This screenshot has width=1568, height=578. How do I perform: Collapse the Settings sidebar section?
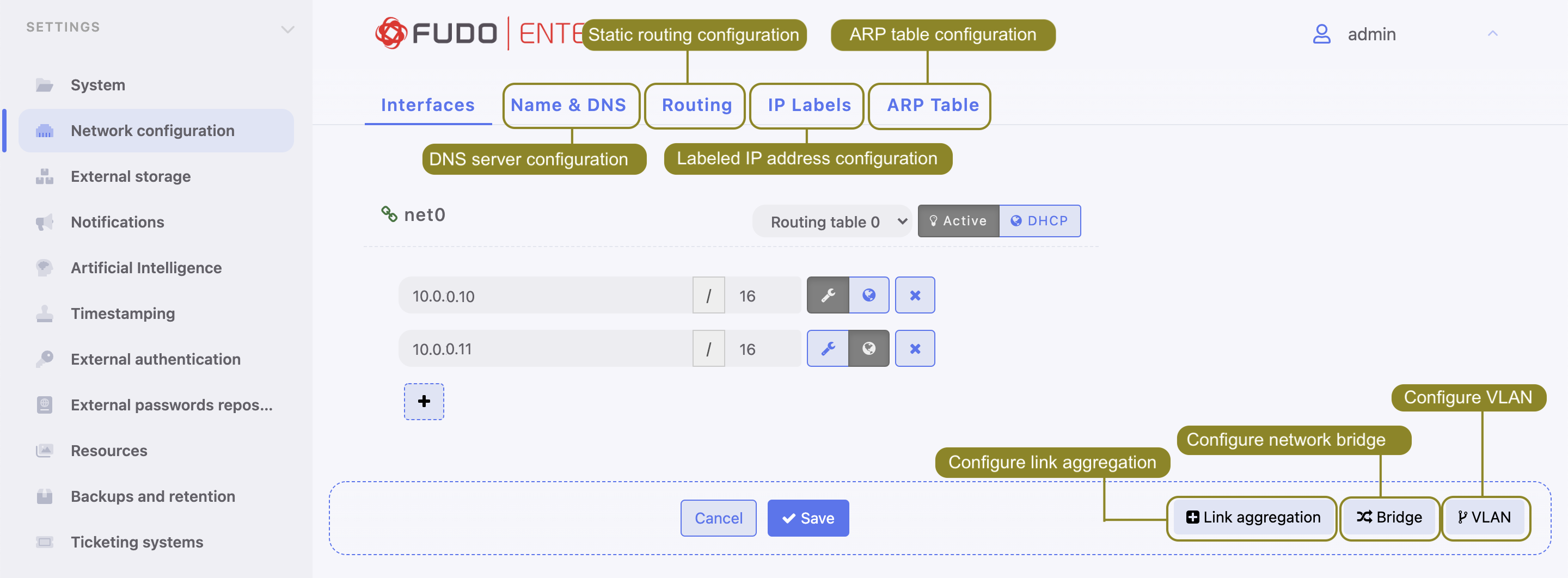287,29
